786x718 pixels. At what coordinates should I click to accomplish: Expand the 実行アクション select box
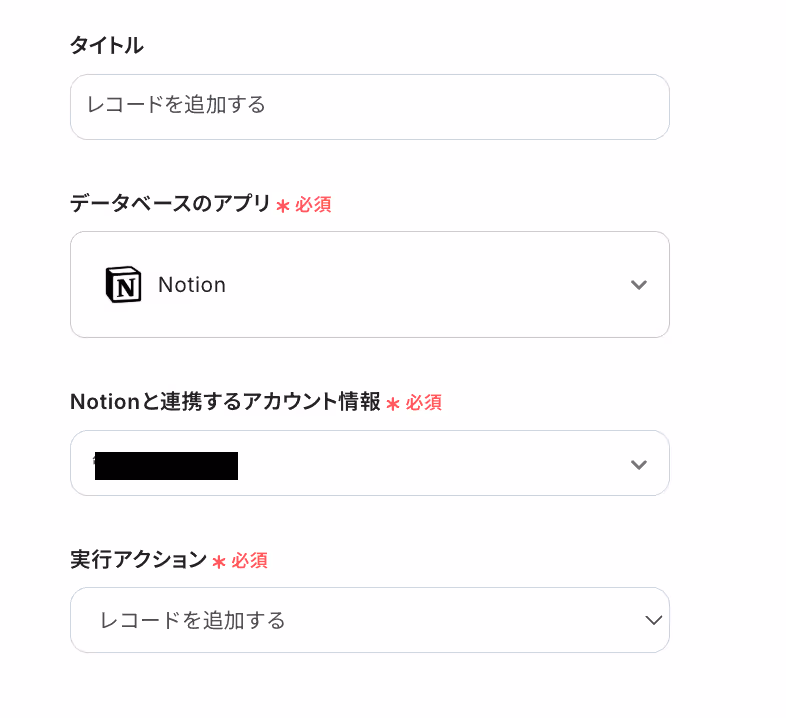pos(370,620)
